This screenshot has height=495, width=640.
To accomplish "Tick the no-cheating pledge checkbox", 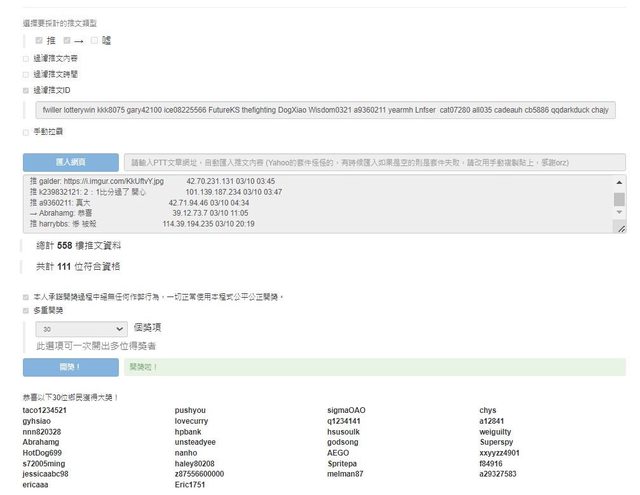I will tap(26, 297).
